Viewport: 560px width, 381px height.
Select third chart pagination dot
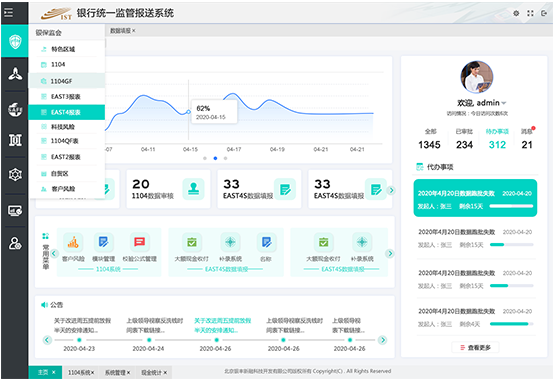click(225, 158)
